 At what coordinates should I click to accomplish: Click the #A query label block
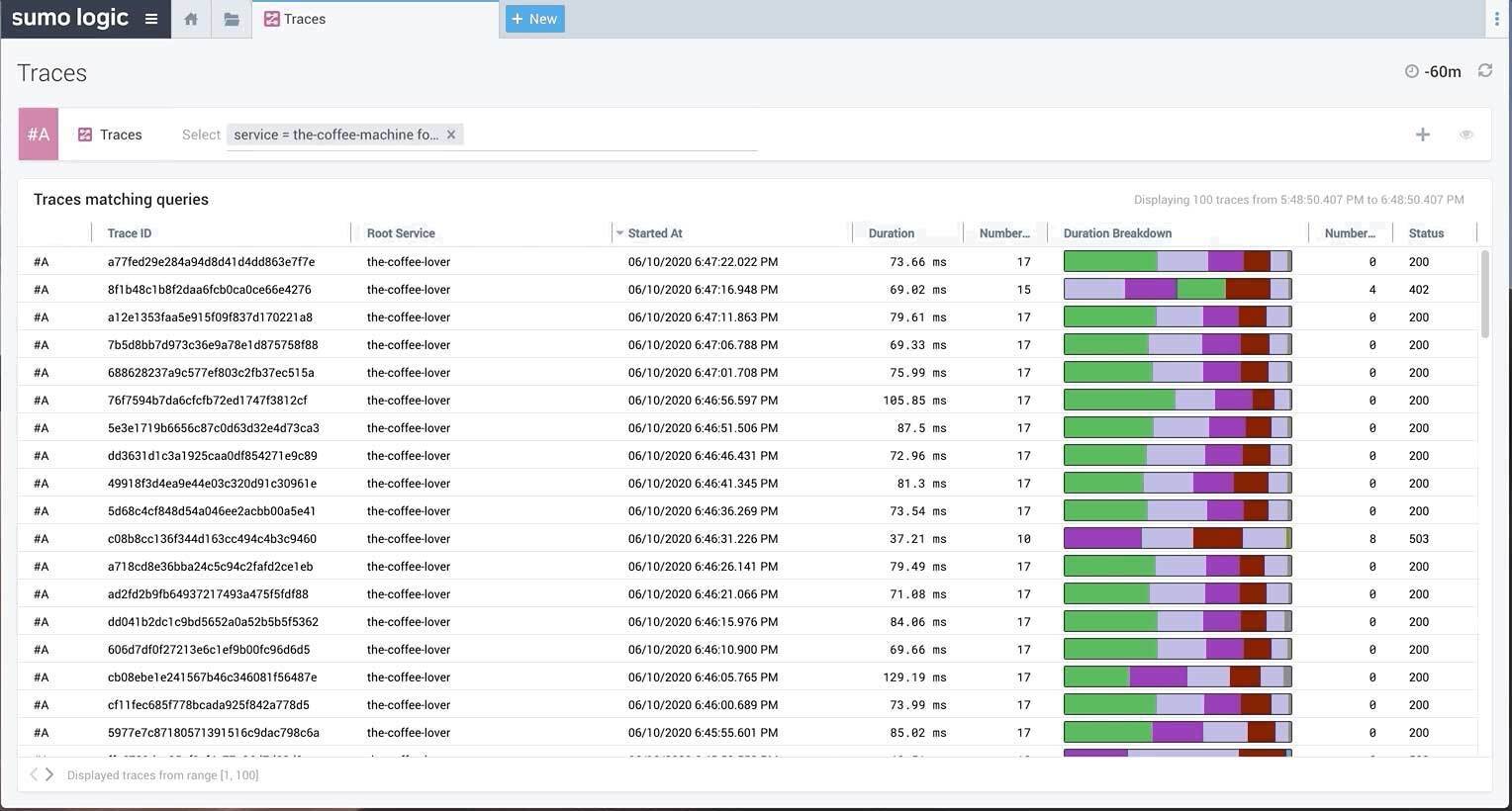coord(39,135)
